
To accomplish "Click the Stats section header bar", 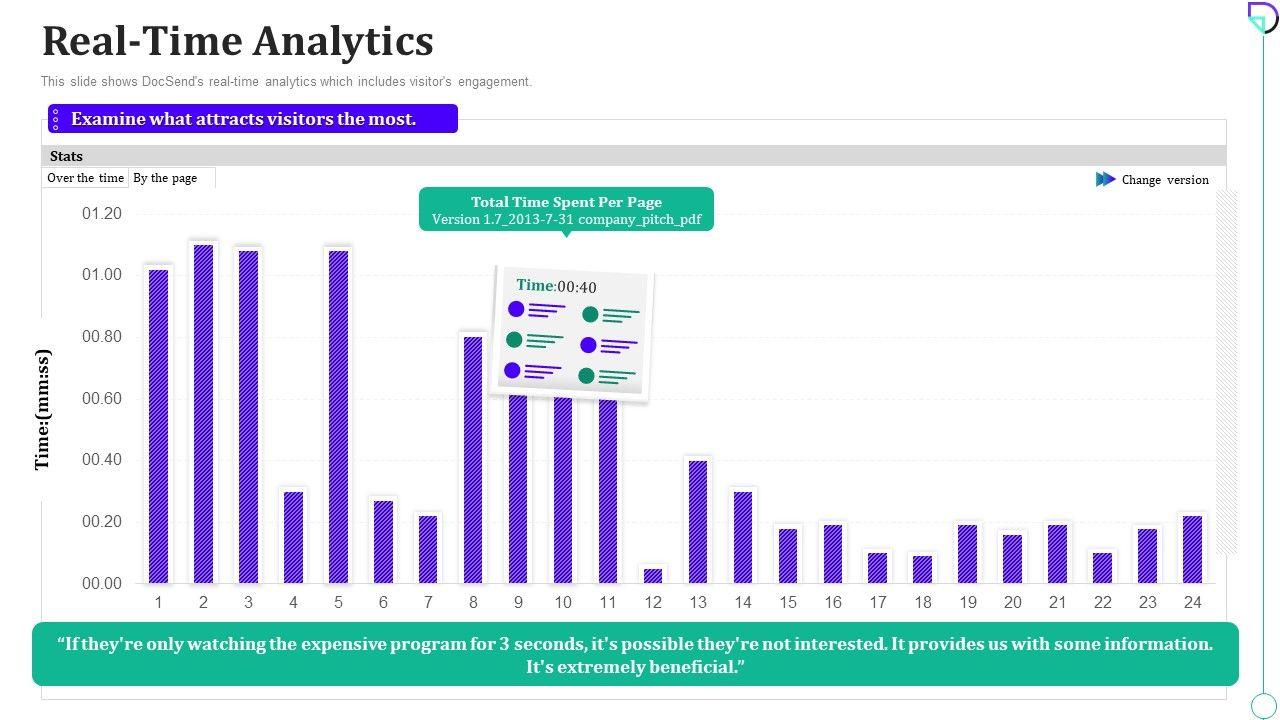I will (x=635, y=156).
